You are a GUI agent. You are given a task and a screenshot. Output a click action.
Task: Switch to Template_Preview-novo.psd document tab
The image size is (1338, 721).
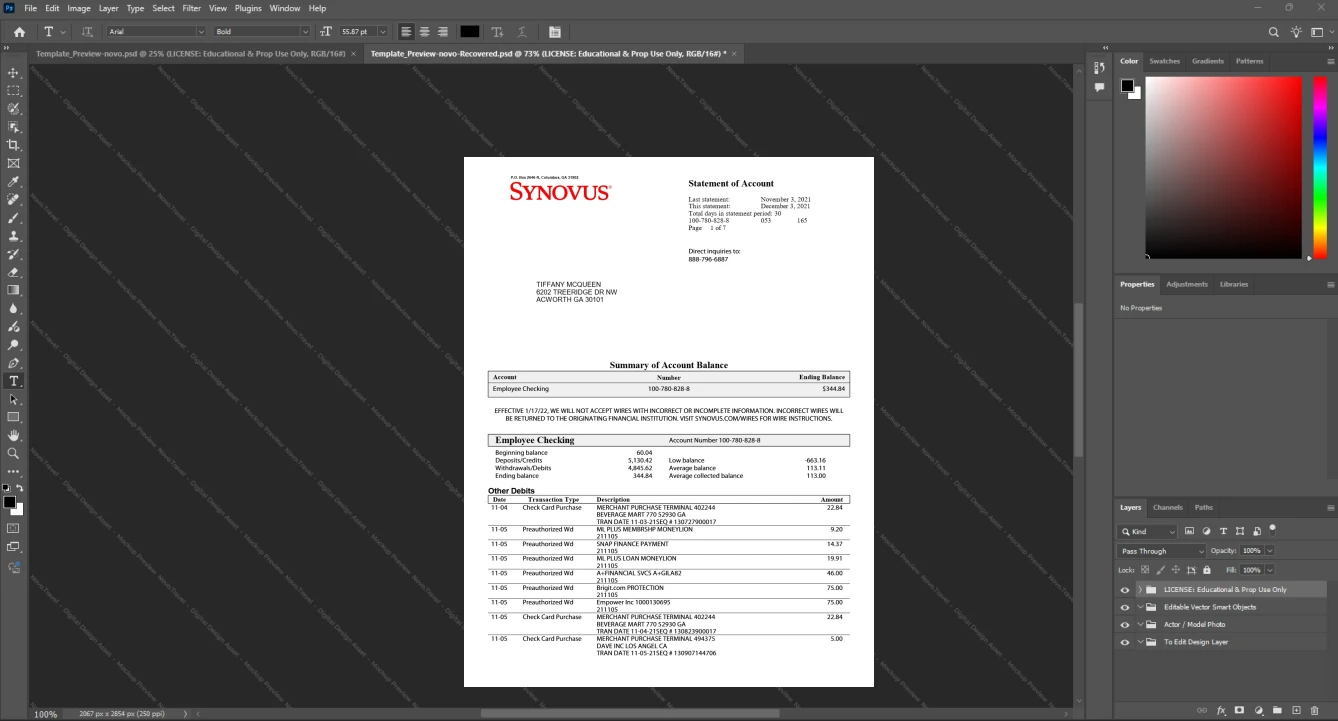click(x=190, y=53)
